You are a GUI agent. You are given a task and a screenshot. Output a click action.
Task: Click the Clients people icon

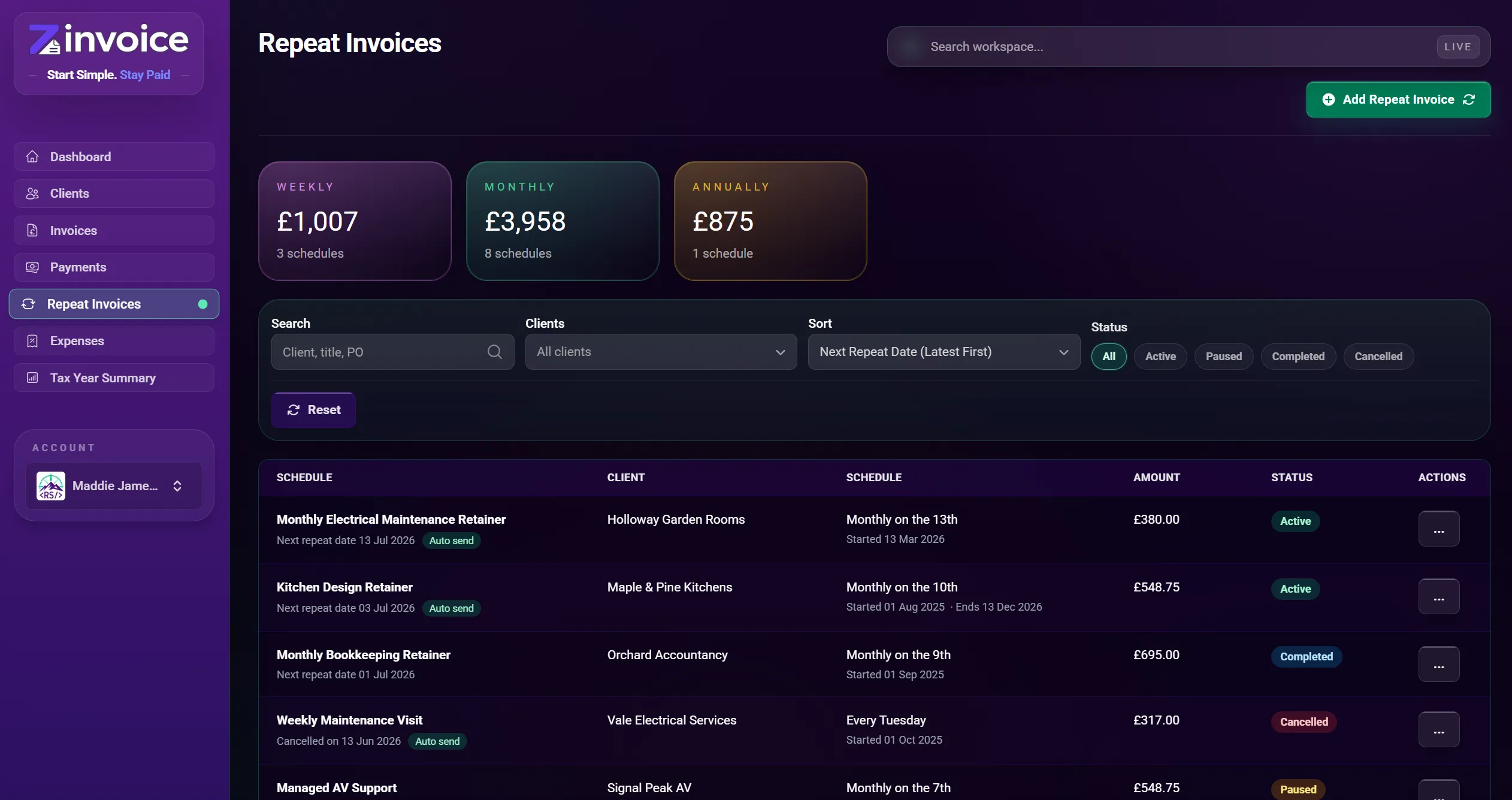(32, 194)
